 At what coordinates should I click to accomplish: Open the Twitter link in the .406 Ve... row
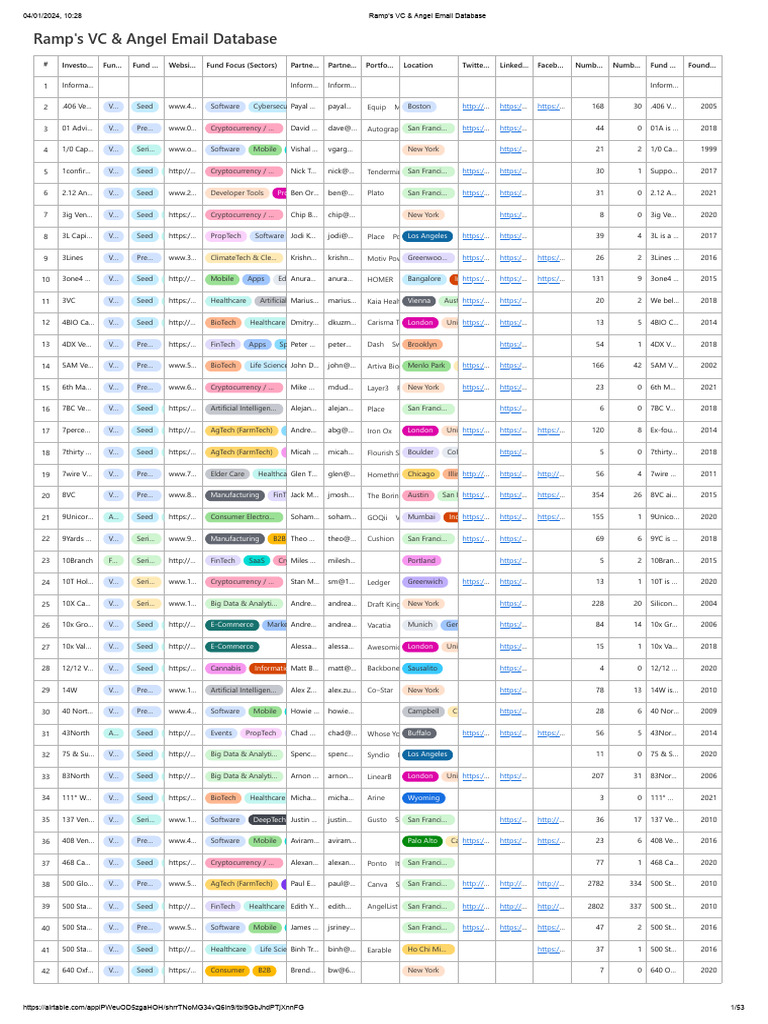475,106
